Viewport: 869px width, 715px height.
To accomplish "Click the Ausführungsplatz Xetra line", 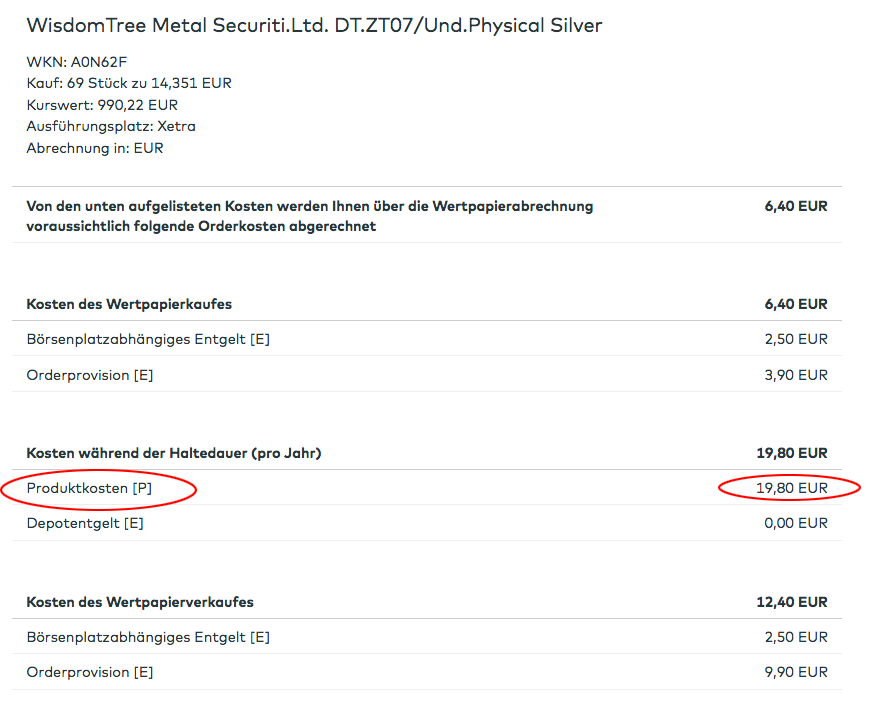I will point(111,127).
